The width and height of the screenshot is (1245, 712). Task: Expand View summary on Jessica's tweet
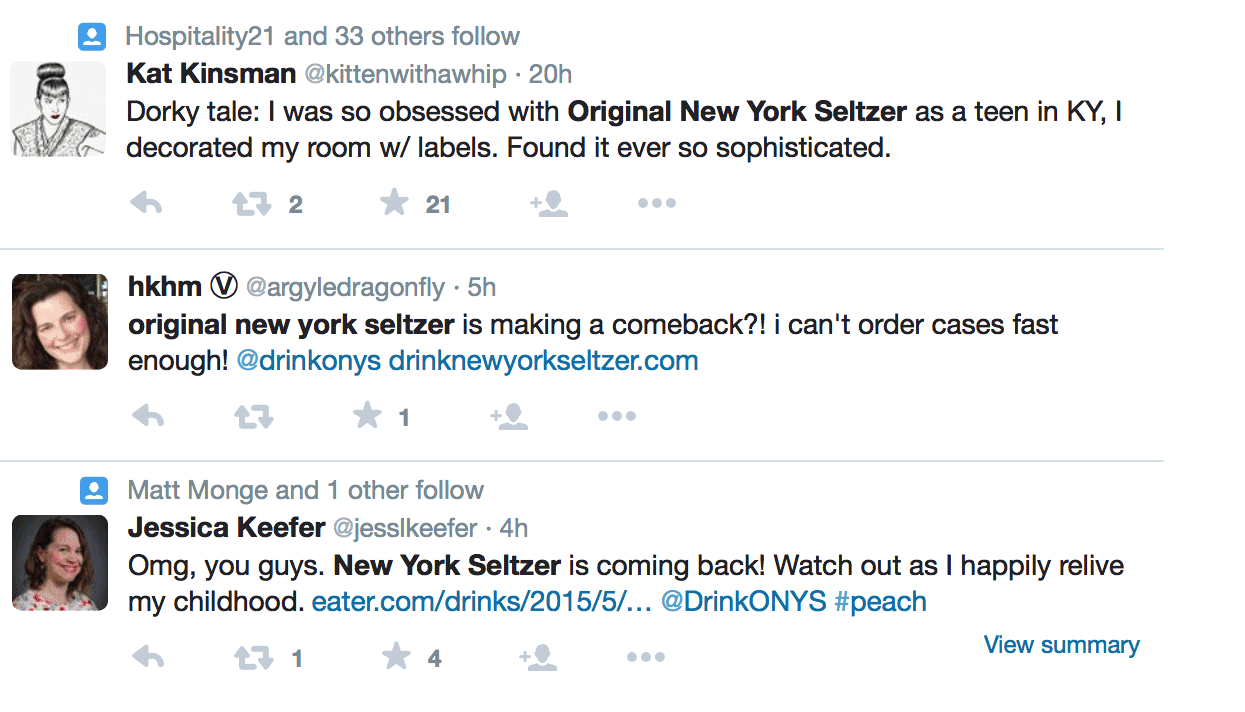click(x=1062, y=645)
